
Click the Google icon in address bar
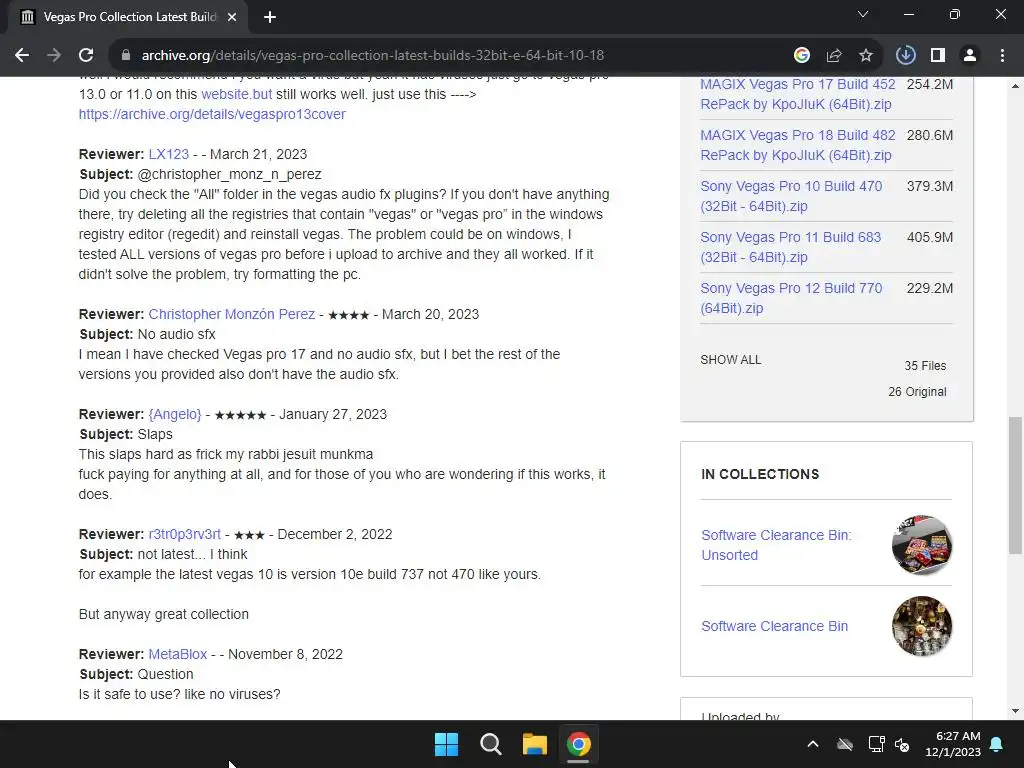pyautogui.click(x=802, y=56)
